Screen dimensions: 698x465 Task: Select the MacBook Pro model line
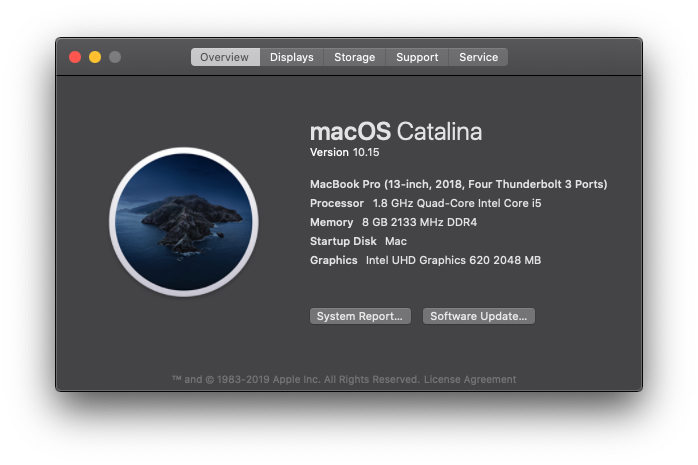[459, 184]
